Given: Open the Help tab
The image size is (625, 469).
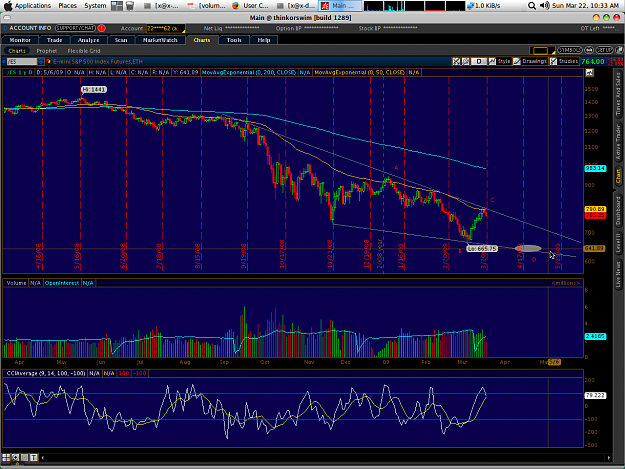Looking at the screenshot, I should pos(263,40).
